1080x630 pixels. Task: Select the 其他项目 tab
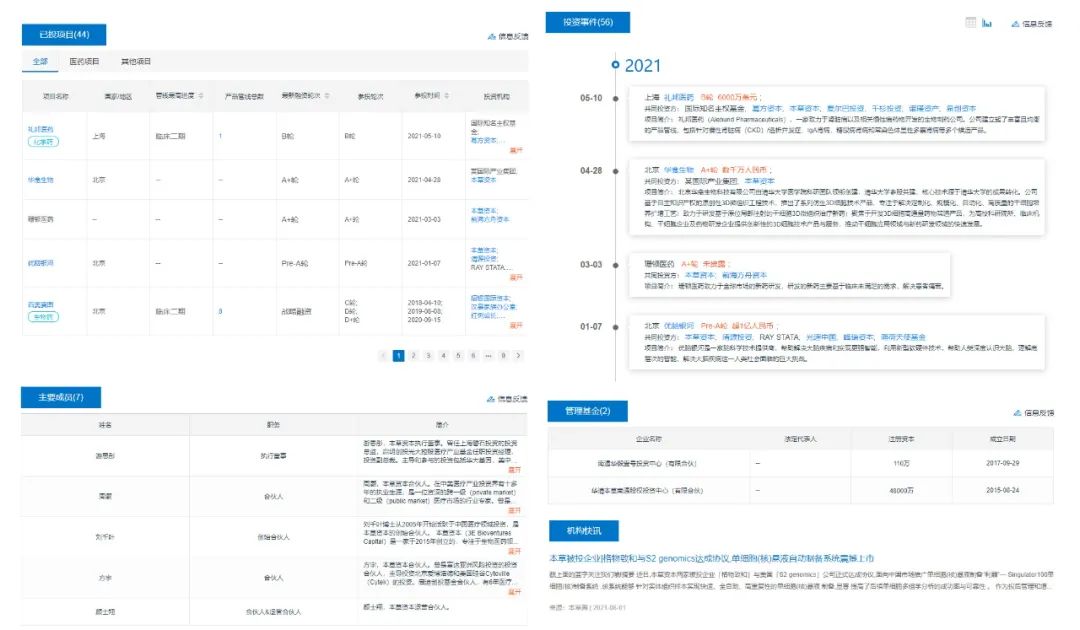[x=136, y=61]
